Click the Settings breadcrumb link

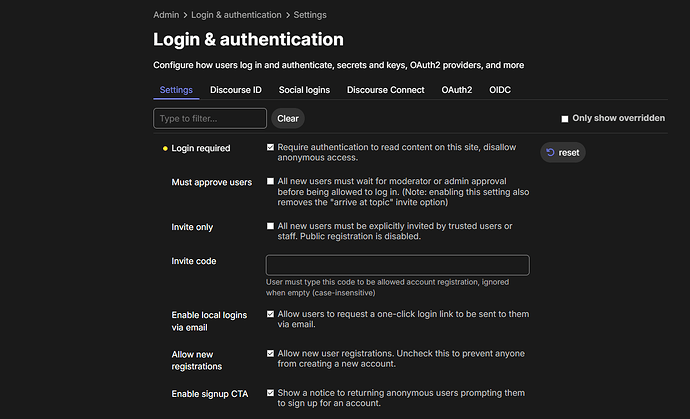coord(310,15)
